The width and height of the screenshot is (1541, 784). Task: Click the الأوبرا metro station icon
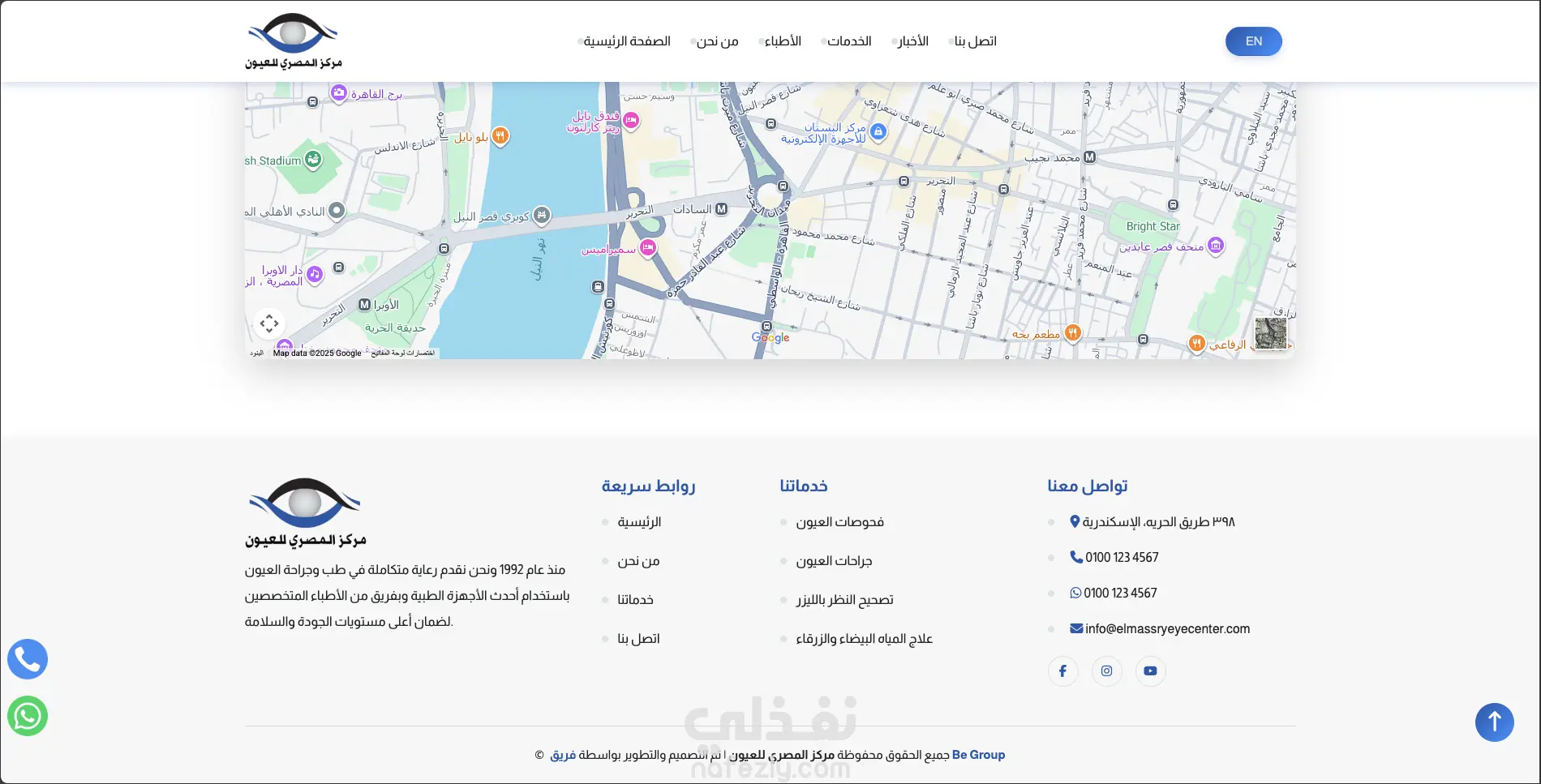[364, 305]
